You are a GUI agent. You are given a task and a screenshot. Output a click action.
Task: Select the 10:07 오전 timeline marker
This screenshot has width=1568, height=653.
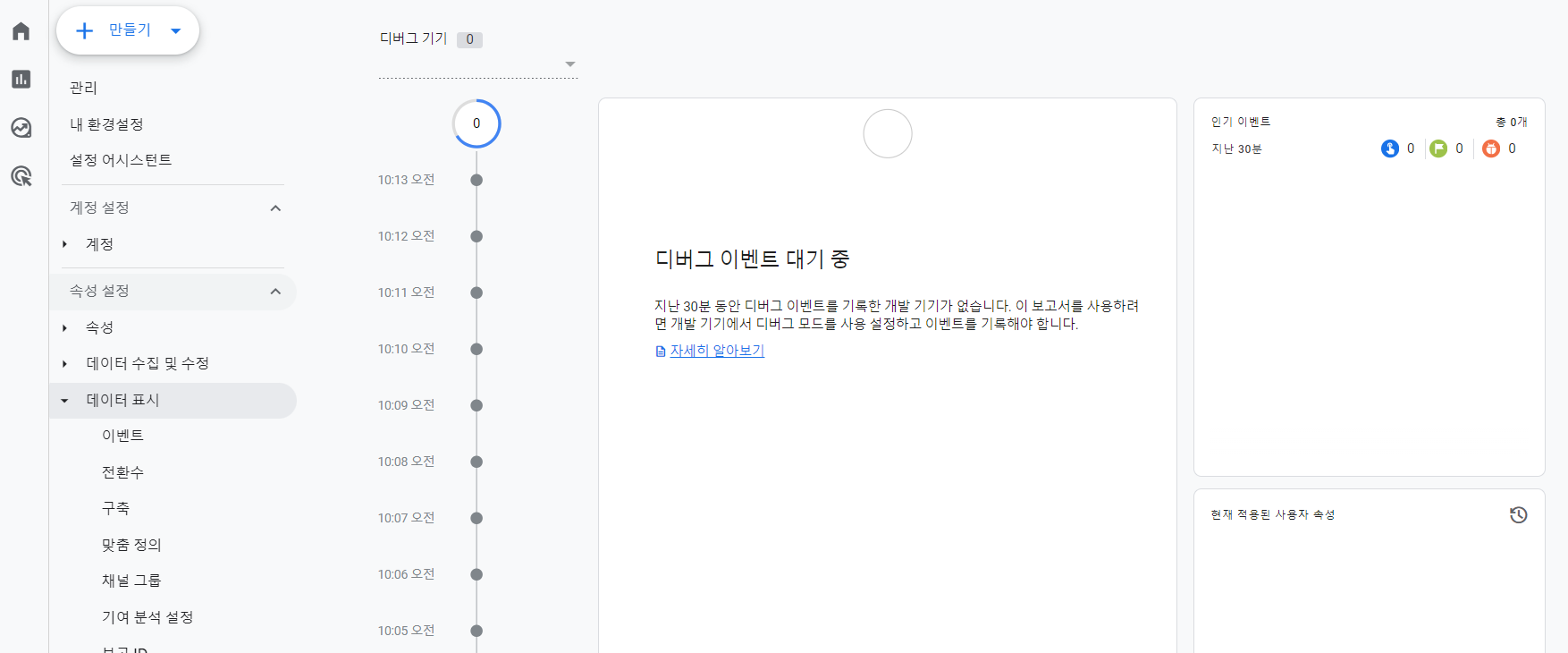476,518
